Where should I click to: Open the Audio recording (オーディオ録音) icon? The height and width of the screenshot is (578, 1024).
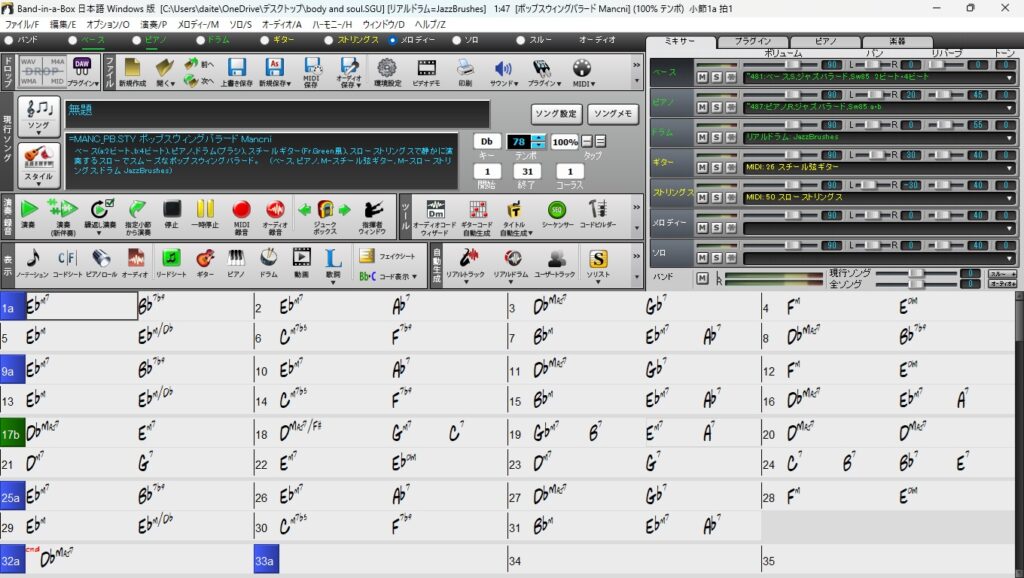coord(275,215)
